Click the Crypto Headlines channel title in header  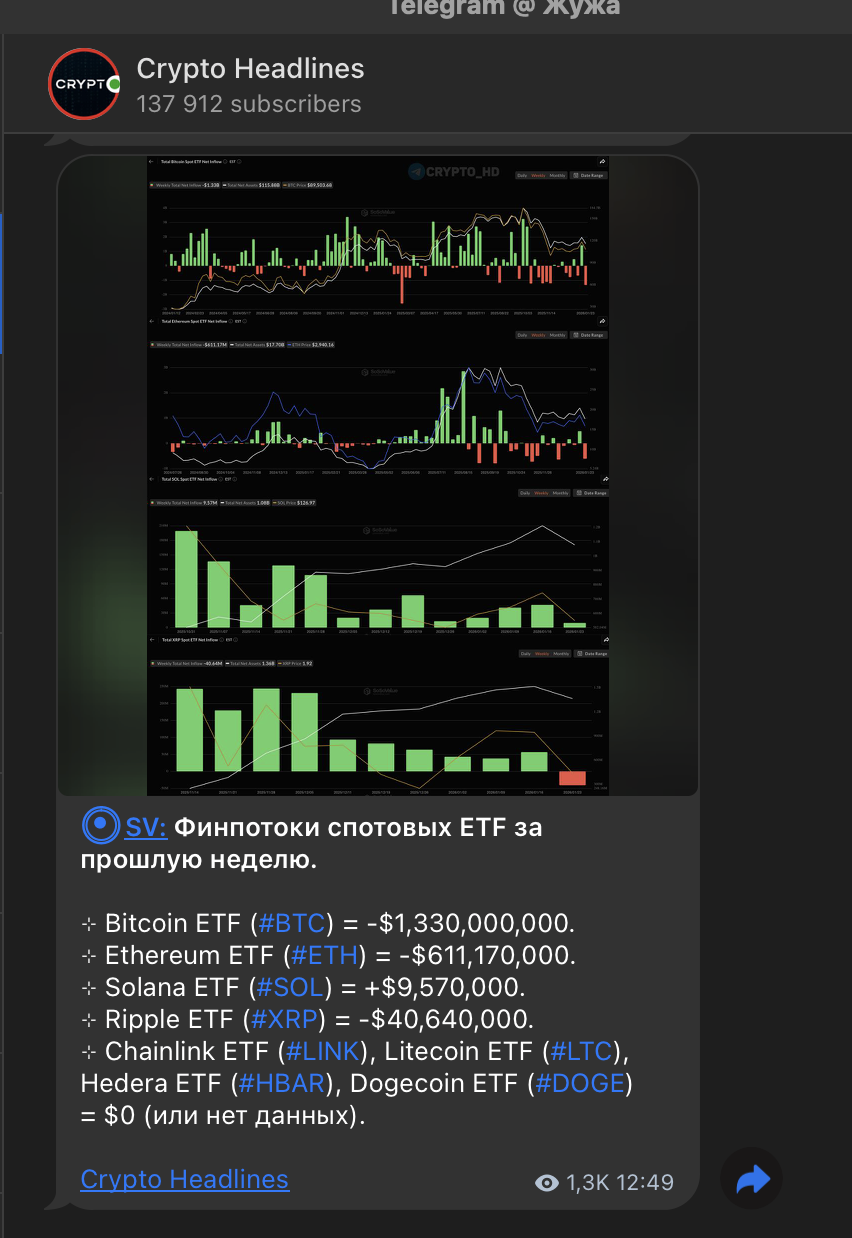[x=250, y=68]
